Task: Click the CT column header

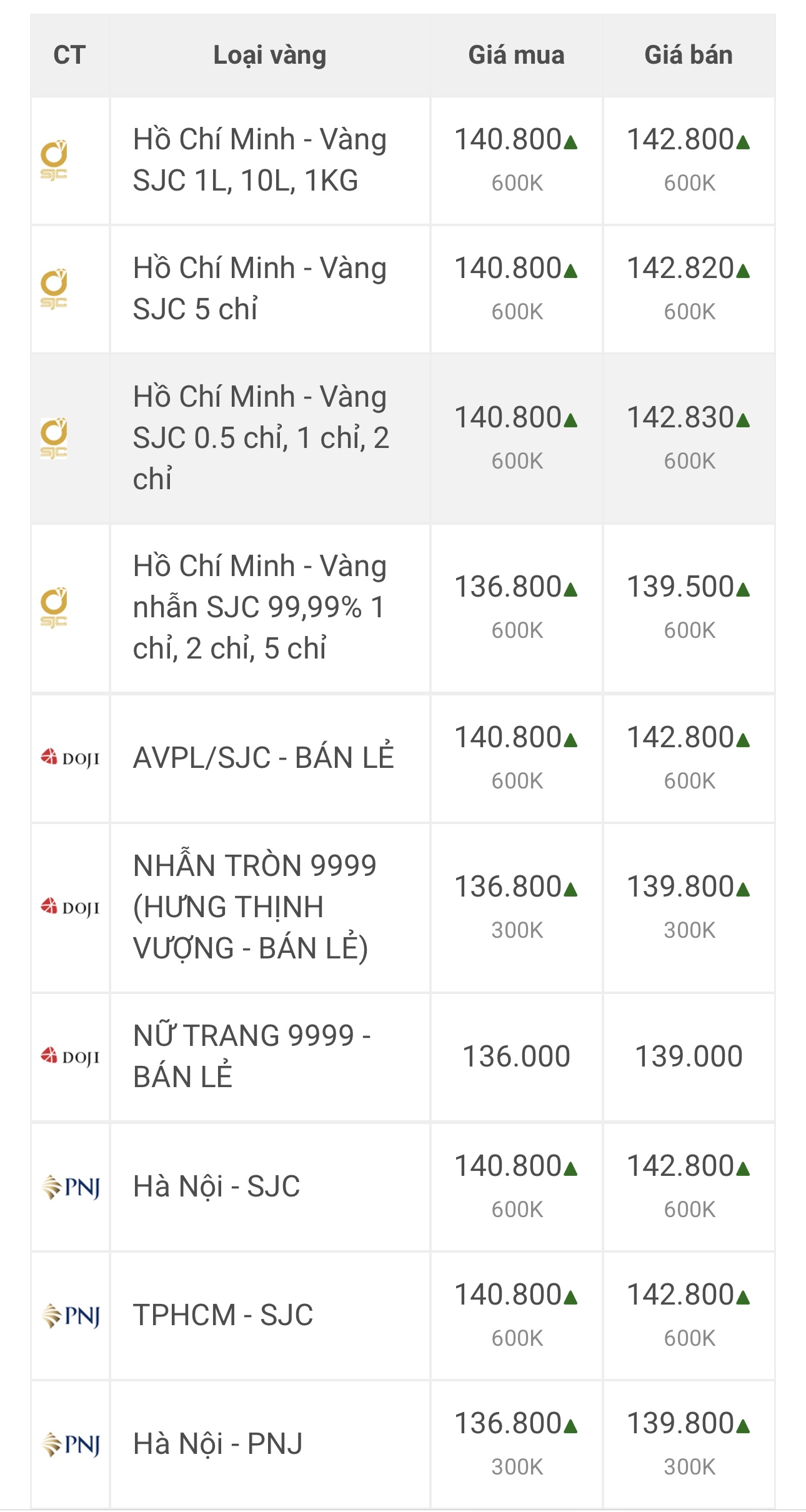Action: 69,55
